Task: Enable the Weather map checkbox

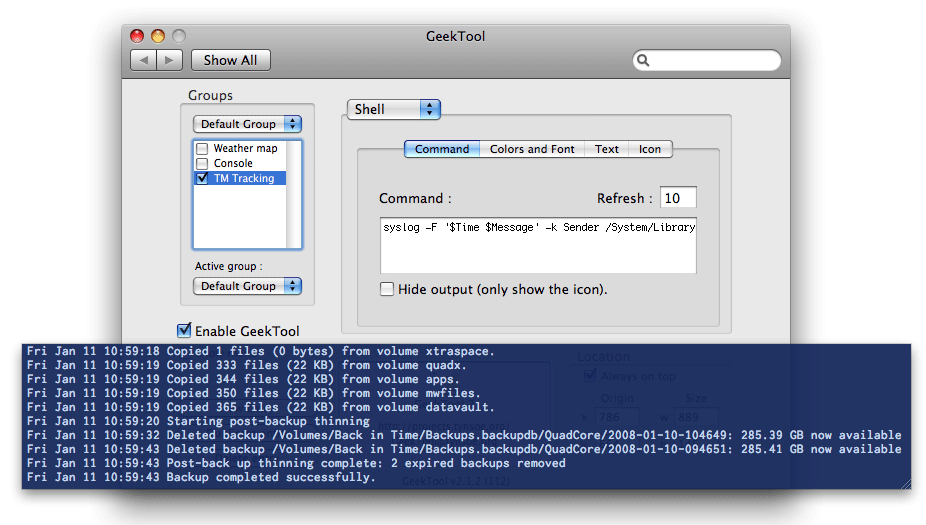Action: pos(202,148)
